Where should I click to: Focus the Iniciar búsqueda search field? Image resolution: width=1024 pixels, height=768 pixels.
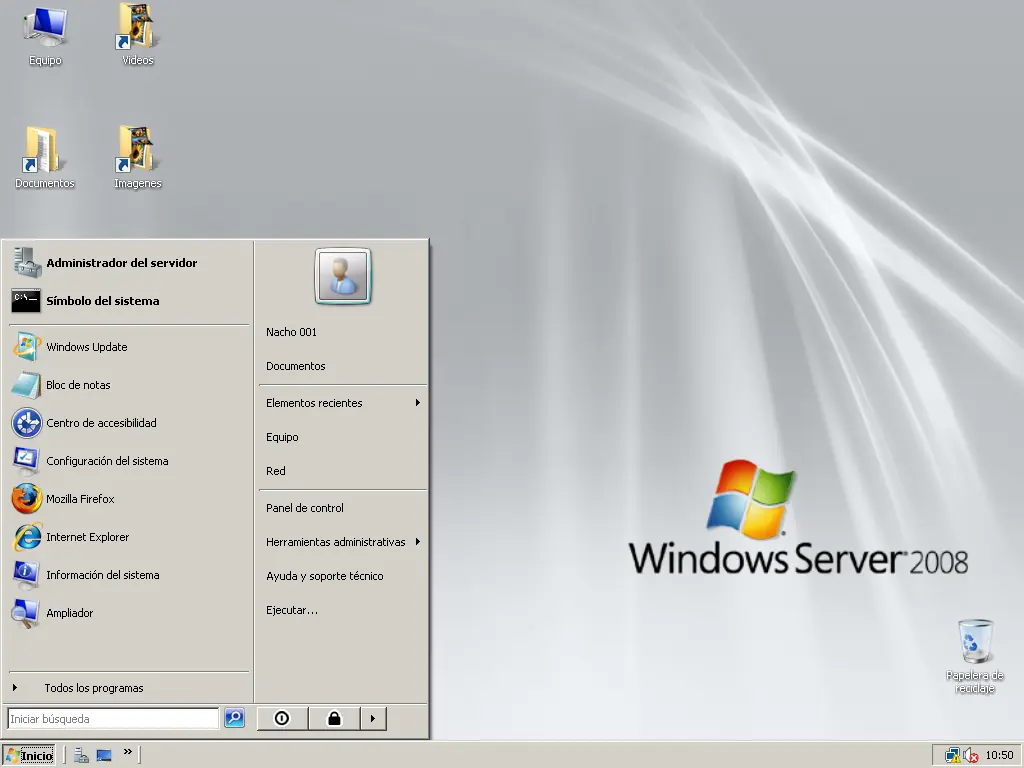(113, 718)
